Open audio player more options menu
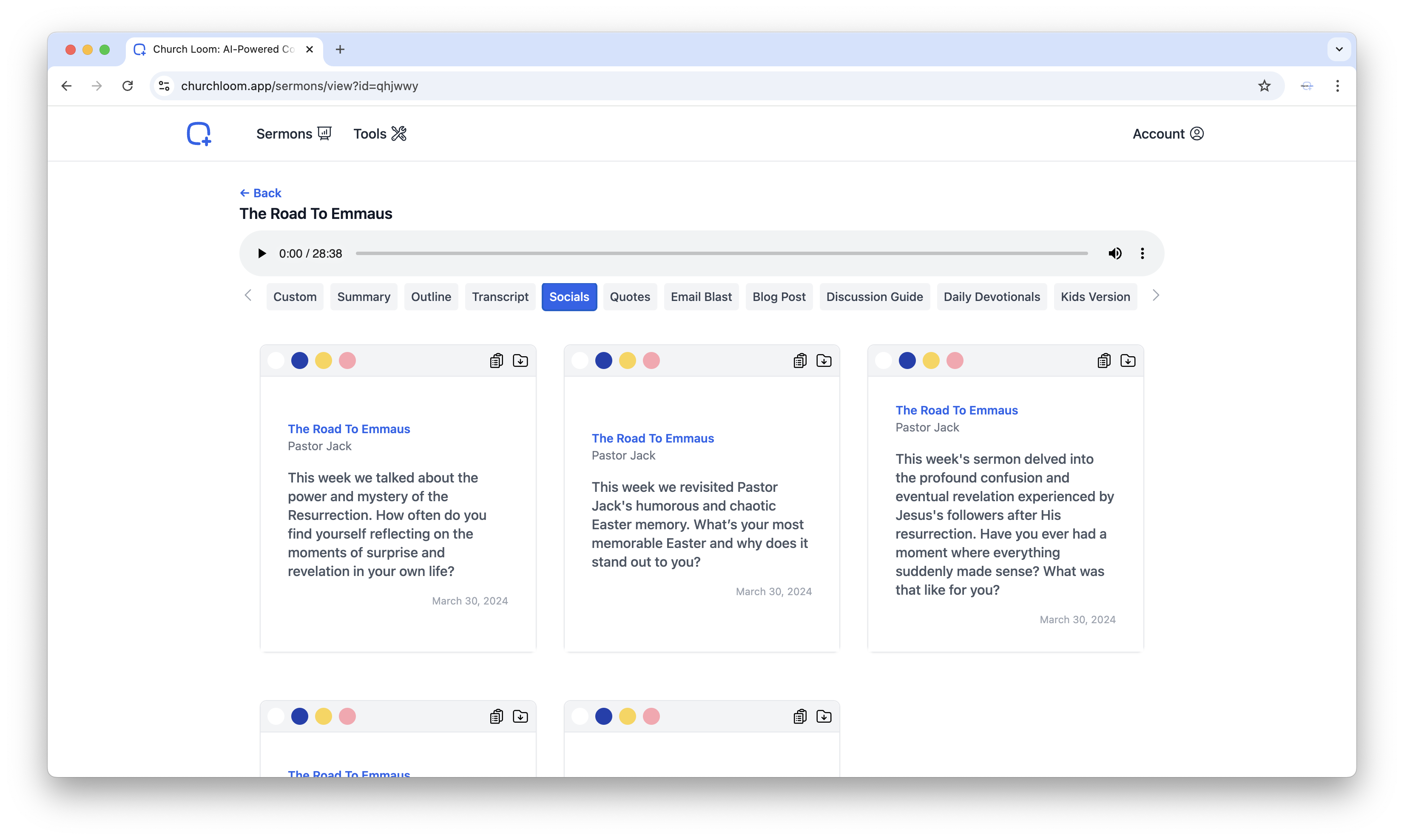This screenshot has height=840, width=1404. [1143, 254]
